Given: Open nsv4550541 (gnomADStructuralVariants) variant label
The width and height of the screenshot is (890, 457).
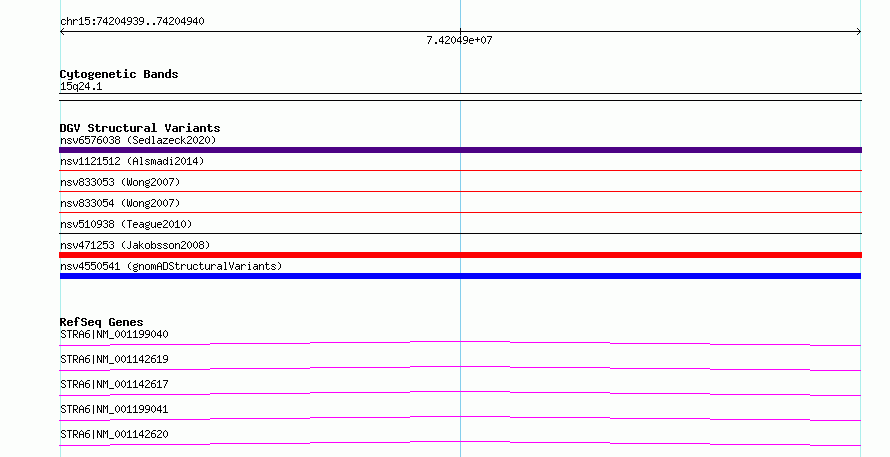Looking at the screenshot, I should (x=171, y=266).
